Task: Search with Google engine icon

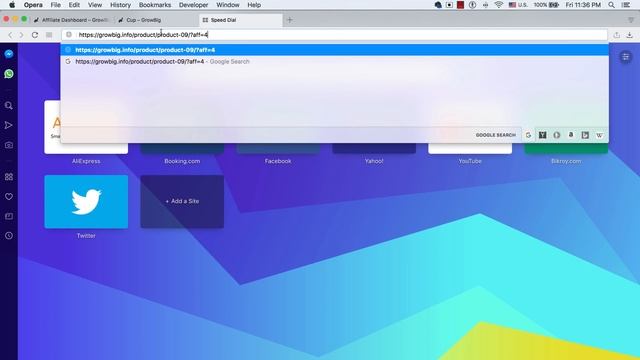Action: coord(528,135)
